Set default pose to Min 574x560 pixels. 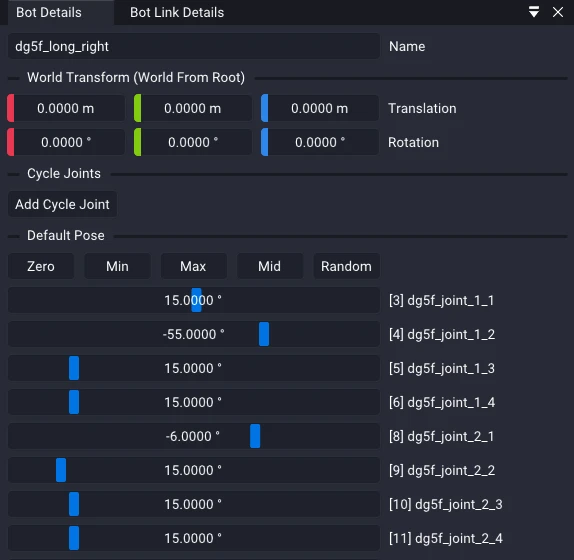pyautogui.click(x=117, y=266)
